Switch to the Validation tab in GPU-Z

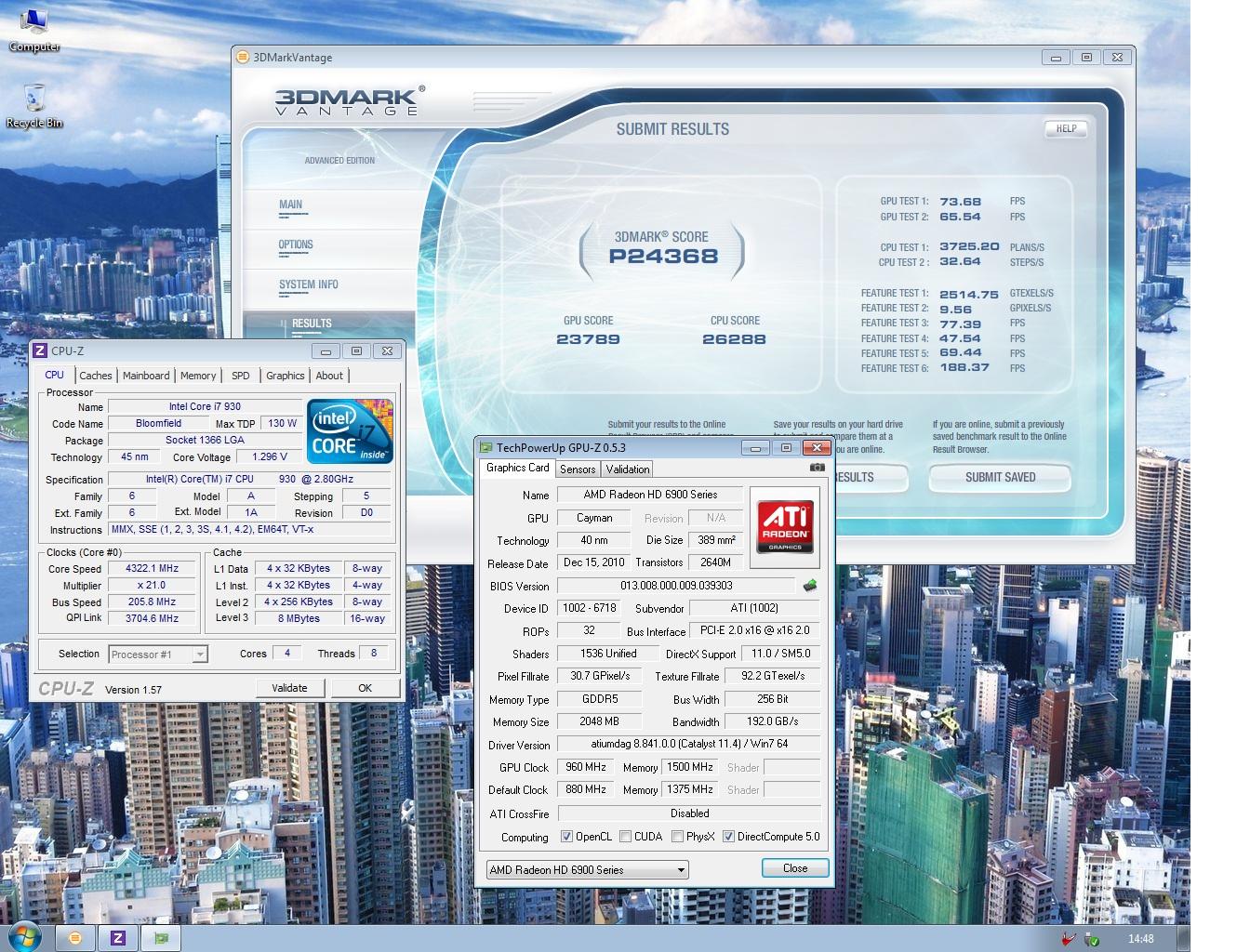628,469
